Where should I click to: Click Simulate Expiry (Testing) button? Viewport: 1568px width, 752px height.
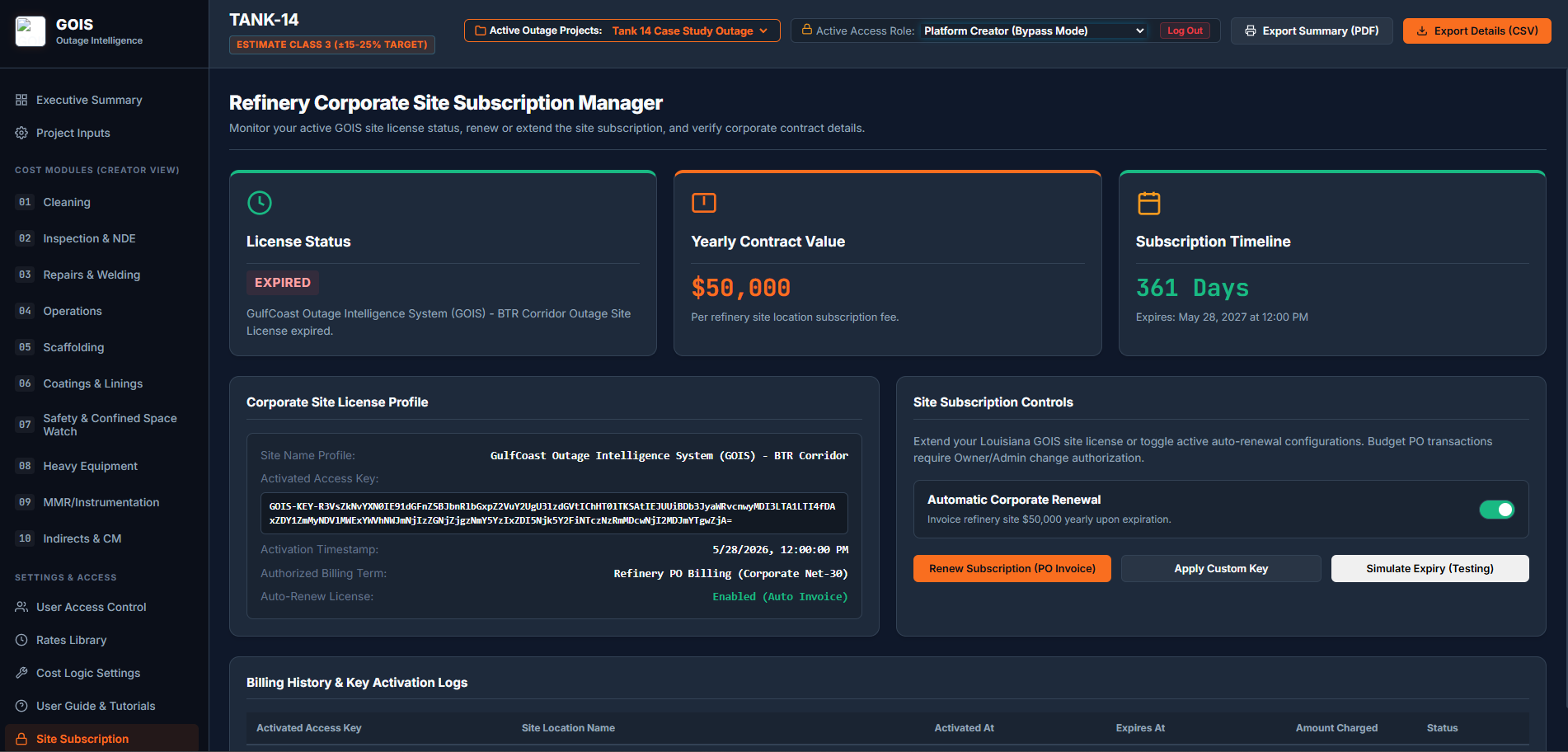[x=1430, y=568]
